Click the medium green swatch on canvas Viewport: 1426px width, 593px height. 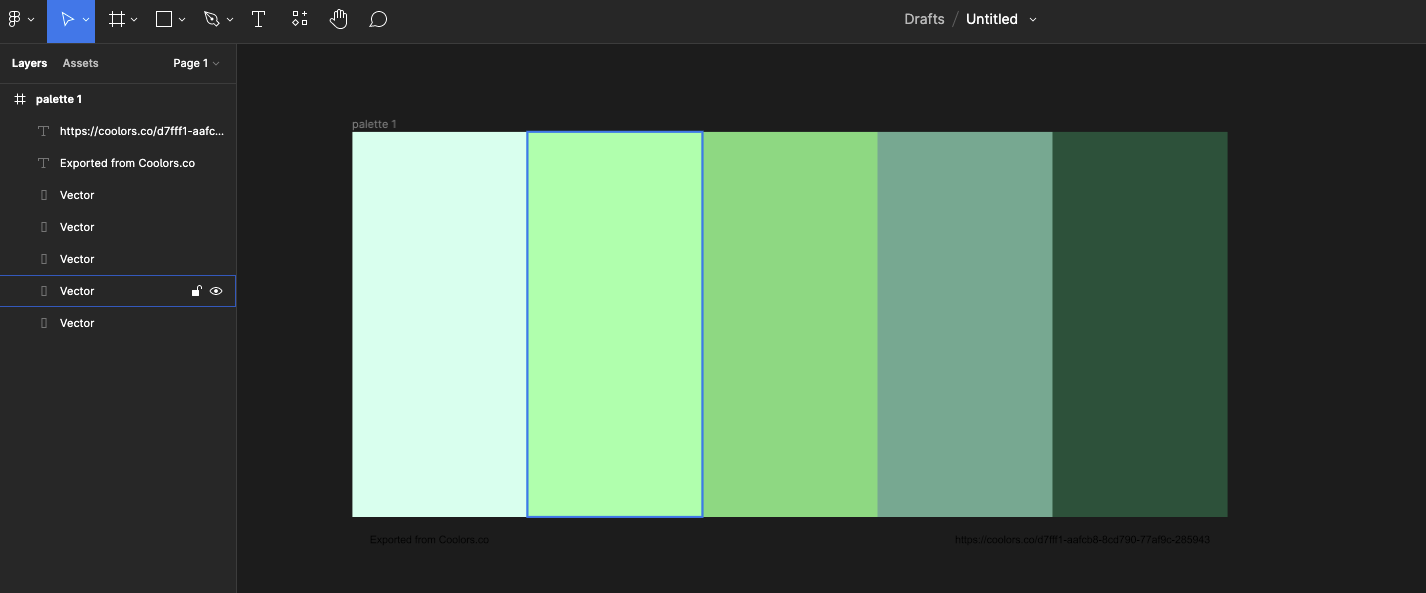click(x=790, y=324)
